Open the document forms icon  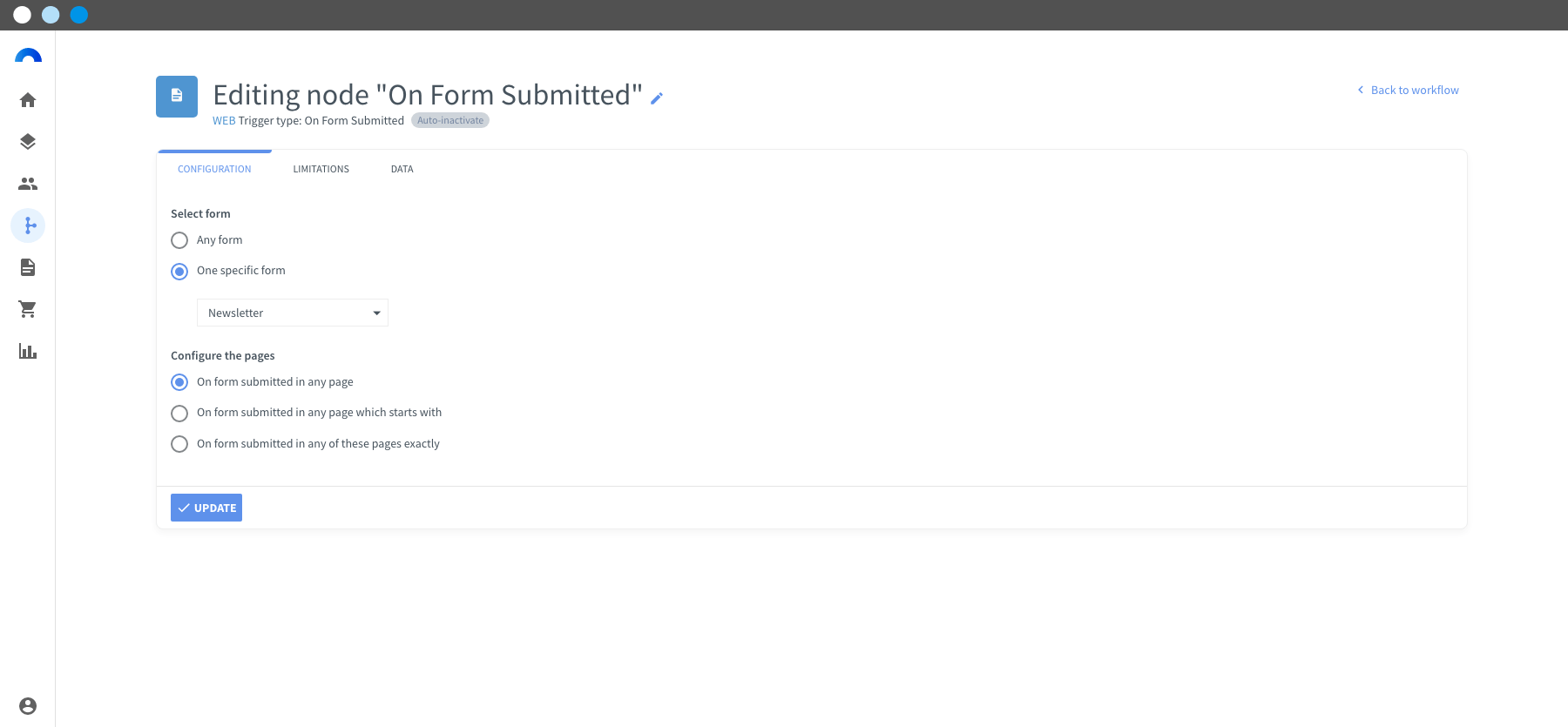pos(28,267)
